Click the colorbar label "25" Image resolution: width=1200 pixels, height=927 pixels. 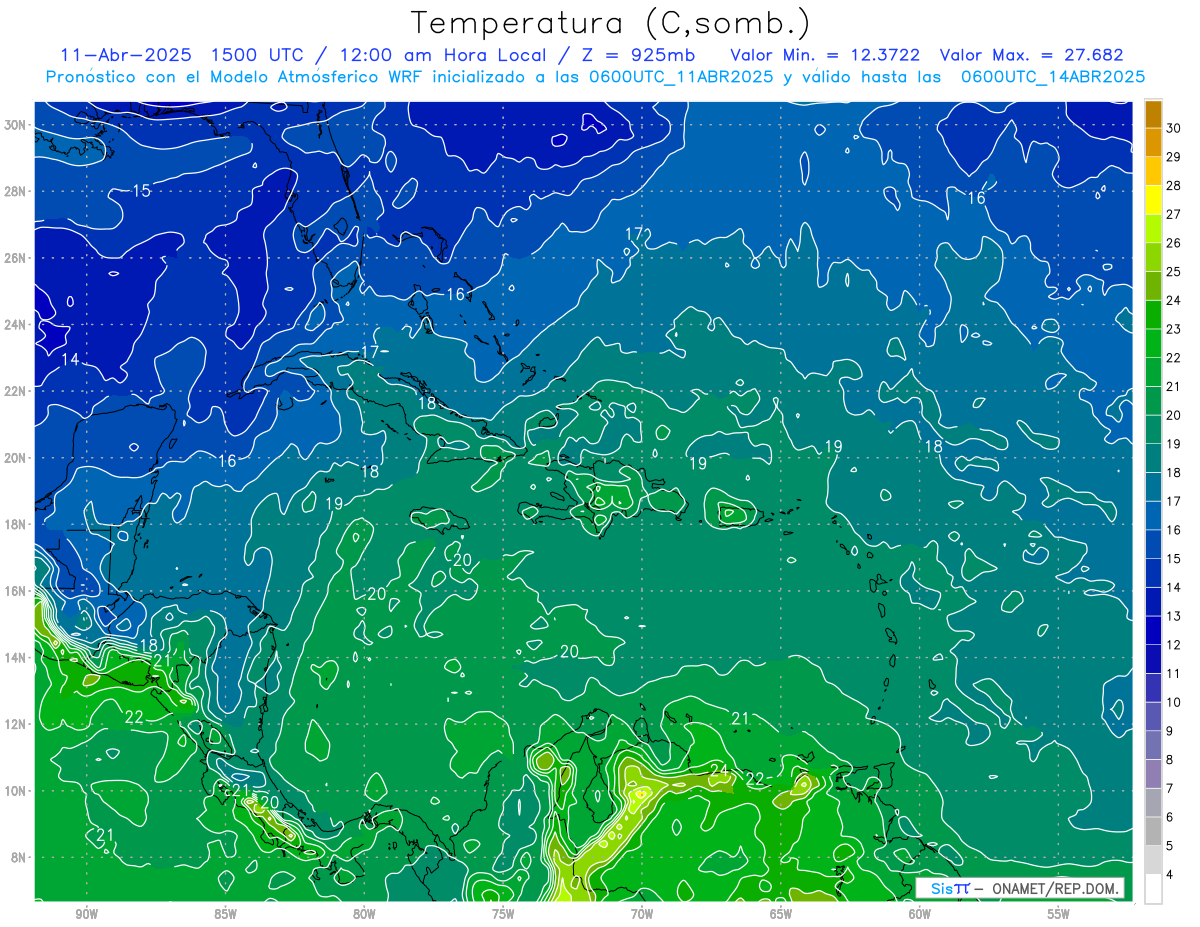tap(1174, 272)
